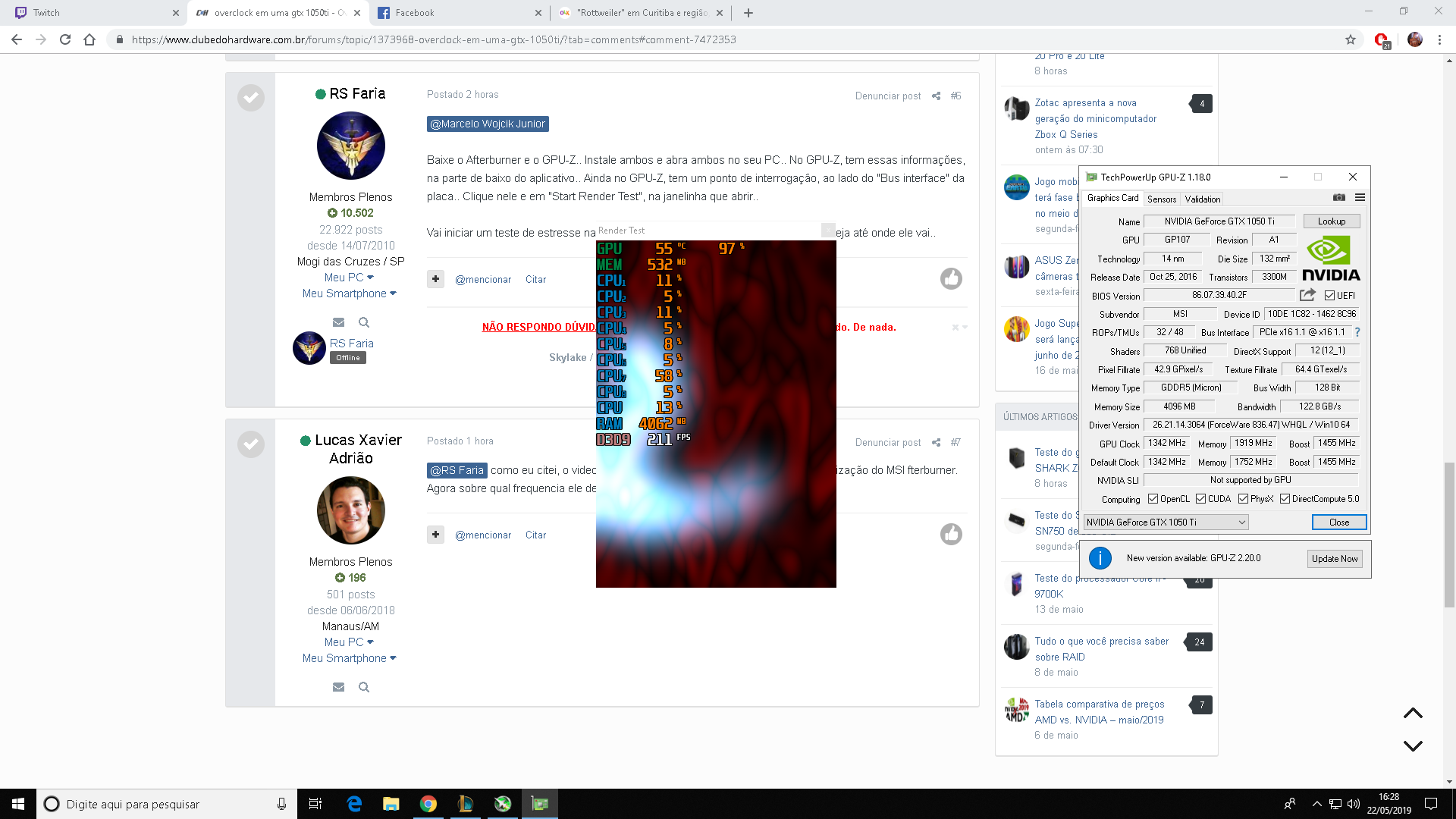Click GPU-Z screenshot camera icon
The width and height of the screenshot is (1456, 819).
[1339, 198]
